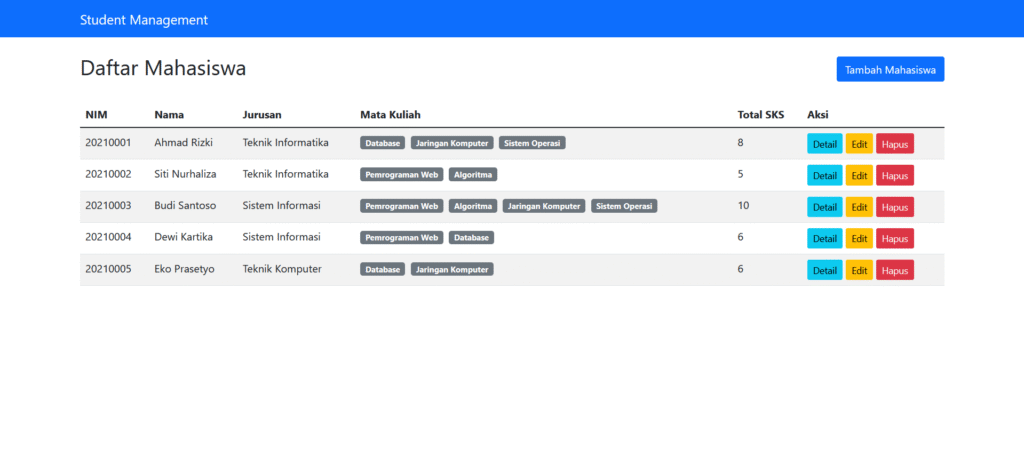Open Detail for Ahmad Rizki

(x=825, y=144)
